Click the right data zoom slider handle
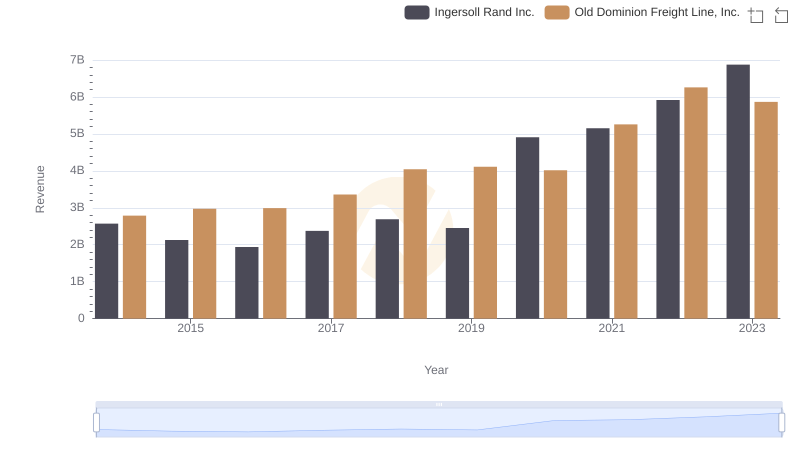Viewport: 800px width, 461px height. [781, 423]
